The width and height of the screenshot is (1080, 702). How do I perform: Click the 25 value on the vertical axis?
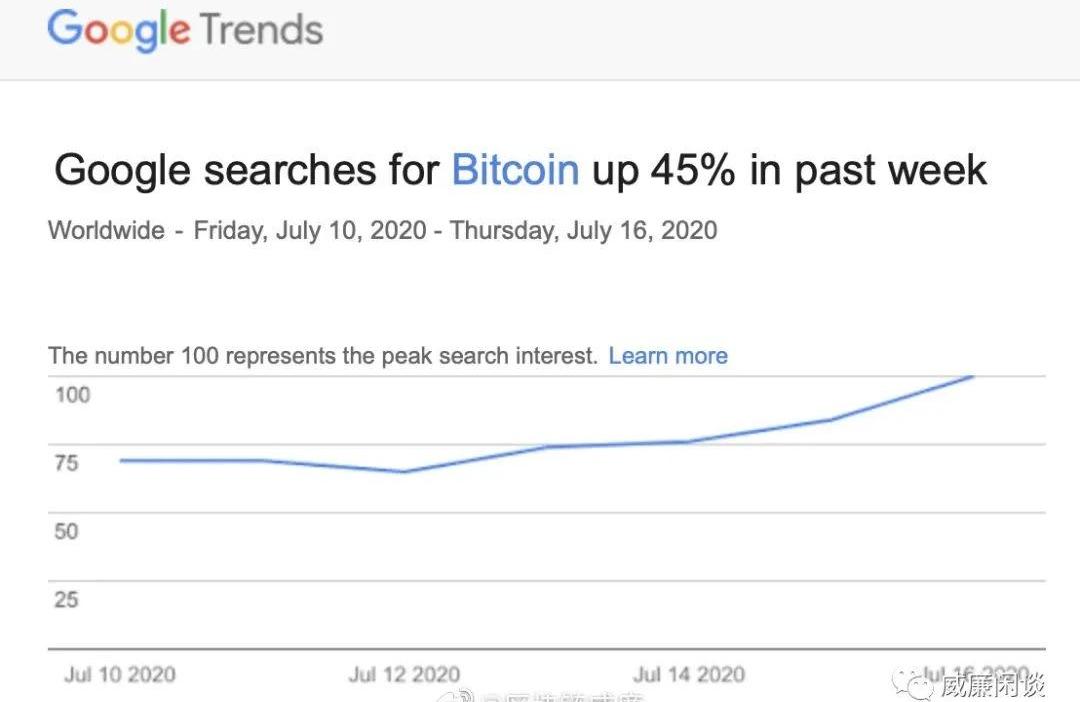tap(66, 599)
